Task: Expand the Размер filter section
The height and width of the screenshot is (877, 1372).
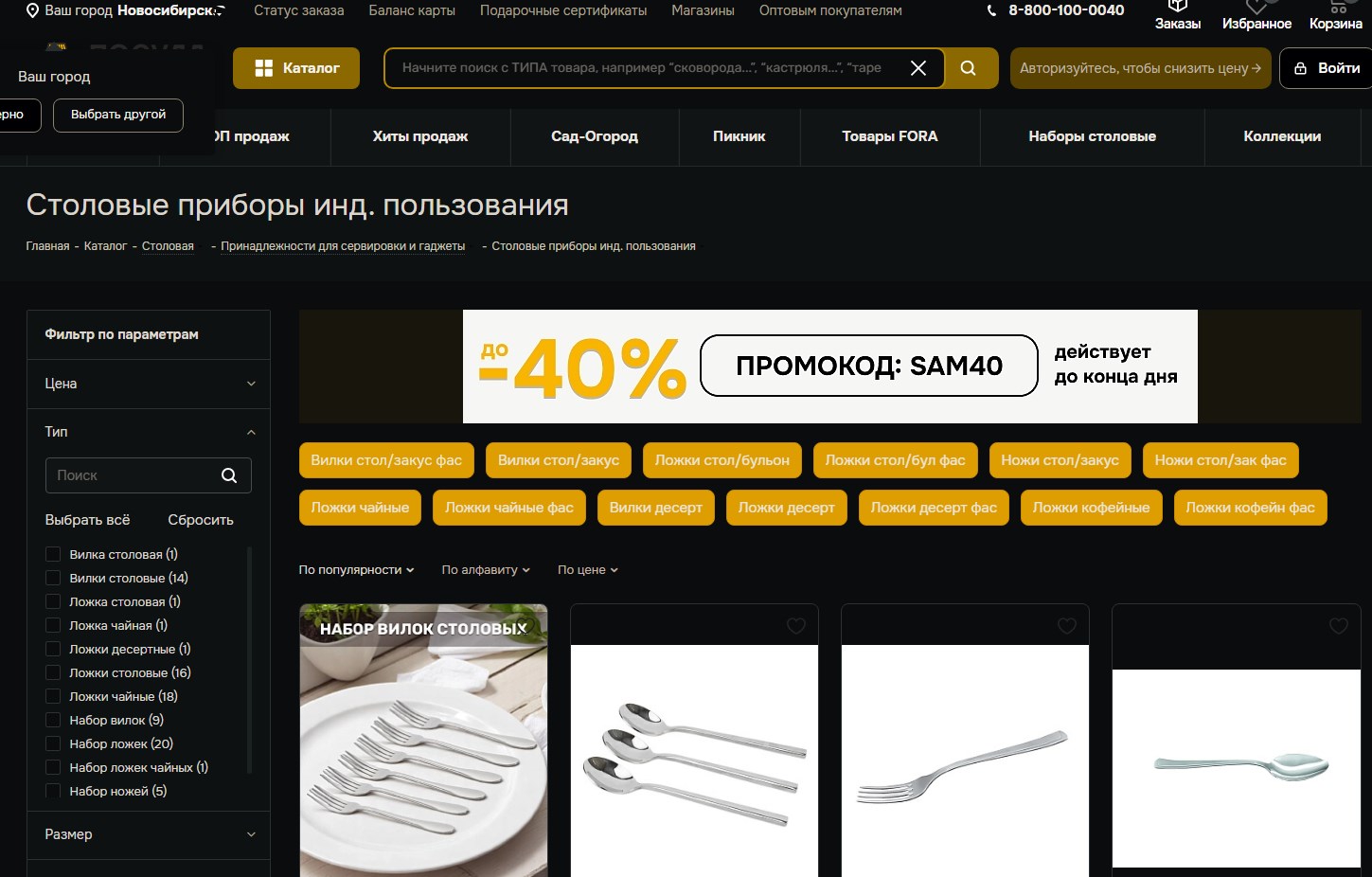Action: (149, 834)
